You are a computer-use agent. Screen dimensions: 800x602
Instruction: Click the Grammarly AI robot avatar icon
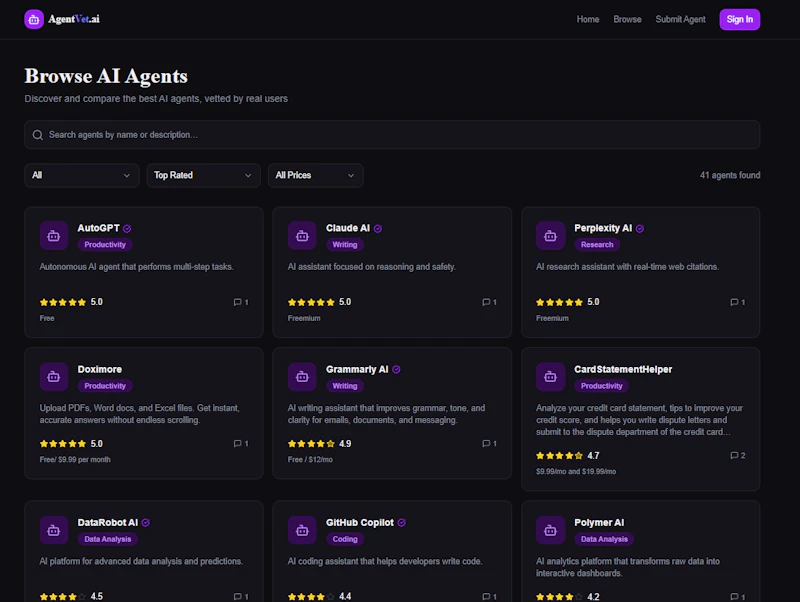pyautogui.click(x=302, y=377)
